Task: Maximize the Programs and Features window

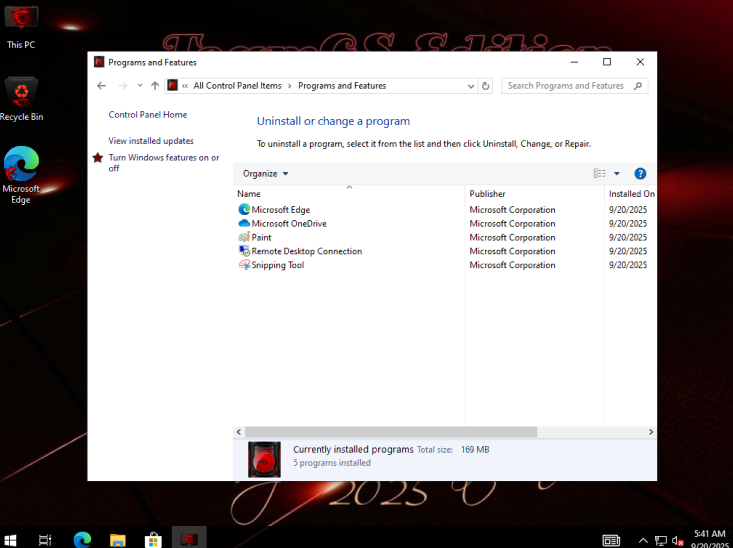Action: [607, 62]
